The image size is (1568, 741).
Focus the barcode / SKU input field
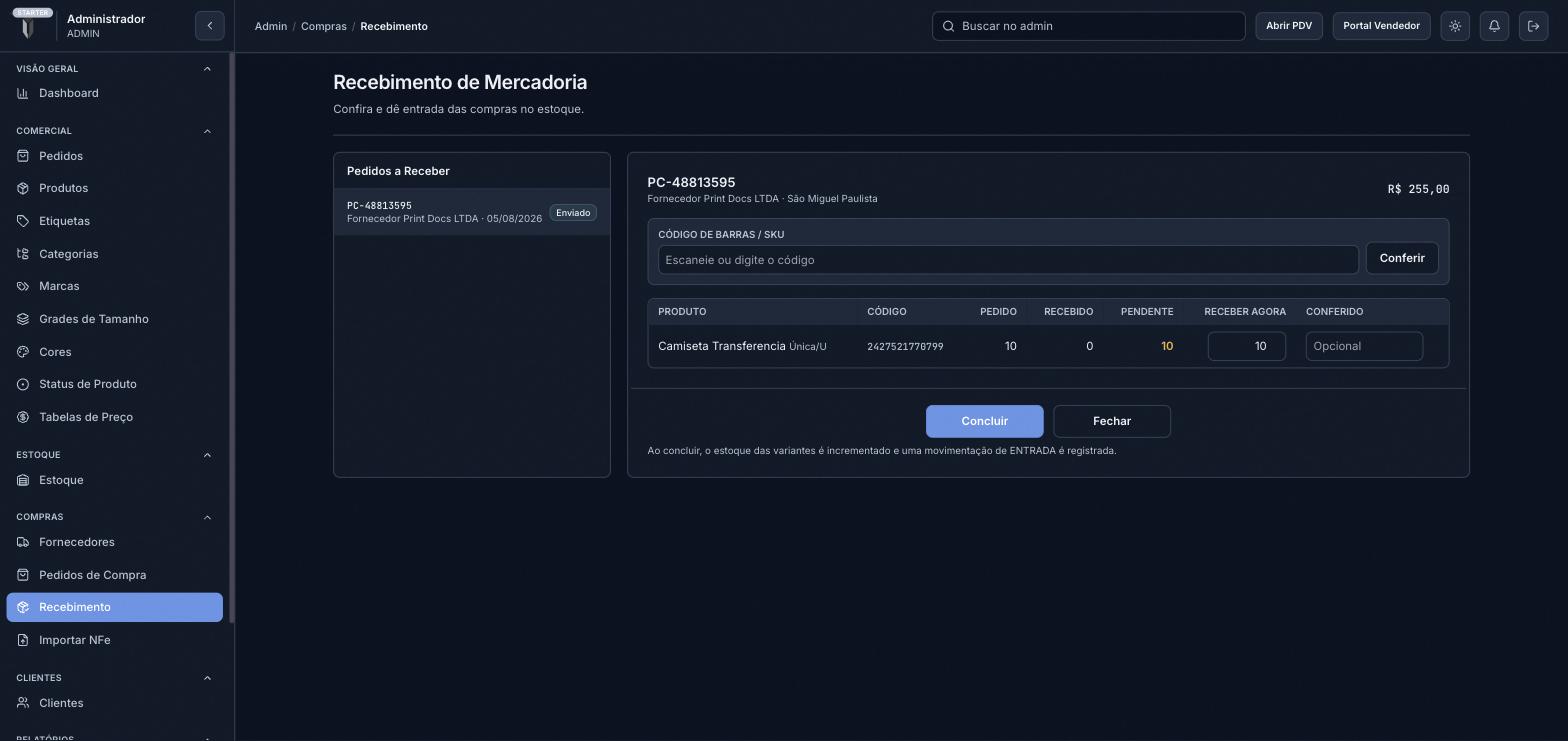[x=1008, y=260]
